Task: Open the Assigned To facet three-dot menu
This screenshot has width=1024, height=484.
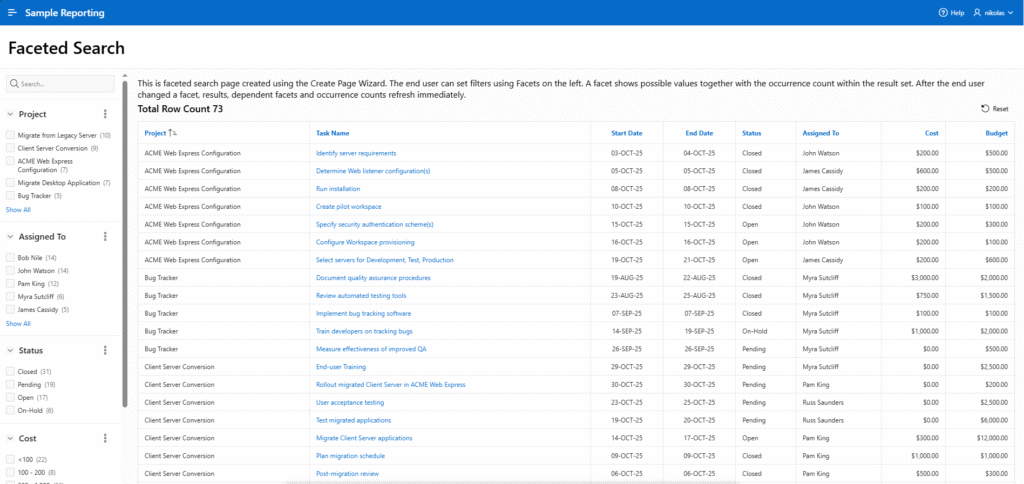Action: tap(105, 237)
